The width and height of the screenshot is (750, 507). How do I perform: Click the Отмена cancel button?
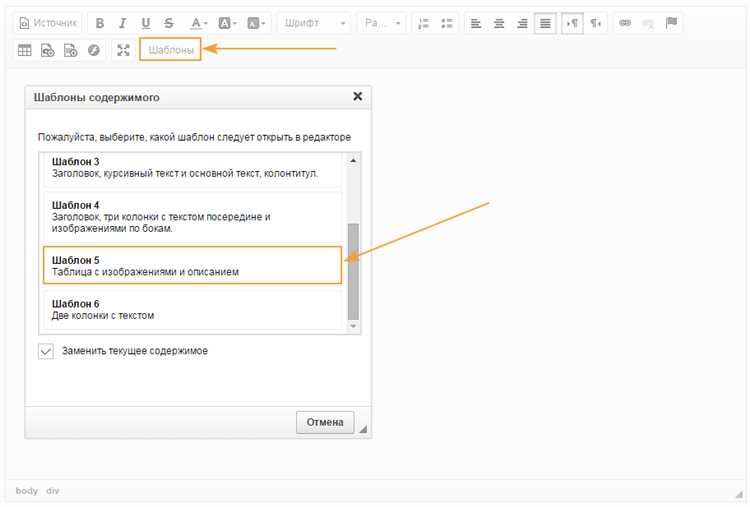pyautogui.click(x=325, y=422)
